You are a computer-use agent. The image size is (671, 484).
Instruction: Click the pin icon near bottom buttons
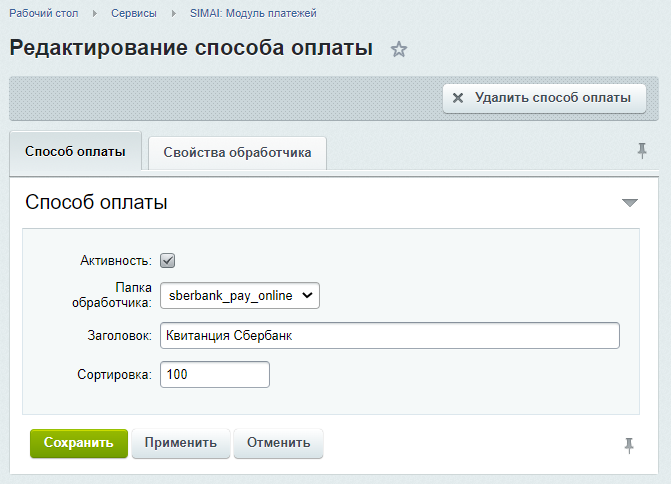click(x=629, y=445)
